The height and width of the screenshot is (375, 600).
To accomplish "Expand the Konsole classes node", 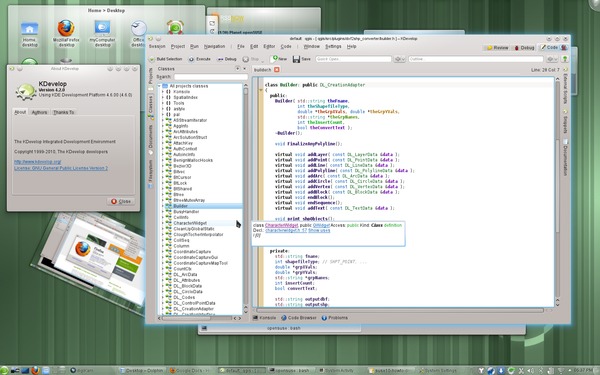I will click(x=163, y=92).
